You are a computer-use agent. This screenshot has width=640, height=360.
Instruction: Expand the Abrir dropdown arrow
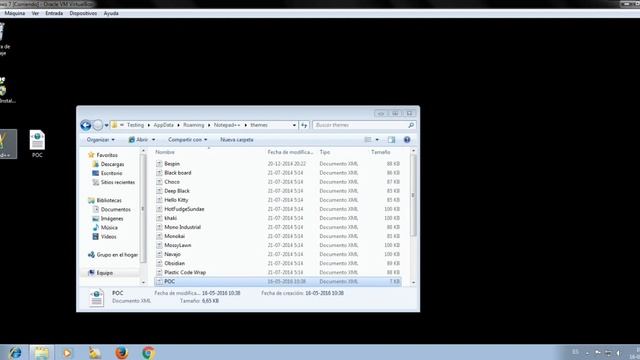153,140
